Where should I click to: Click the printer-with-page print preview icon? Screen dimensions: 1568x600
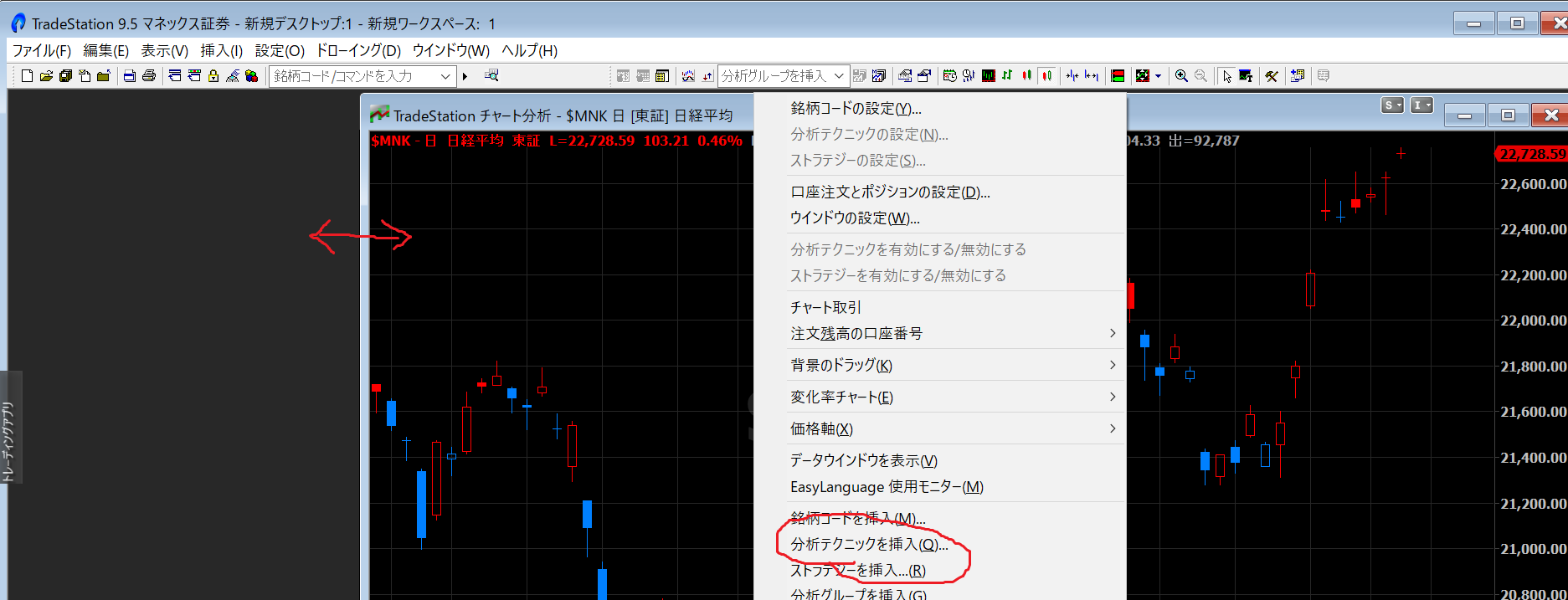(130, 76)
